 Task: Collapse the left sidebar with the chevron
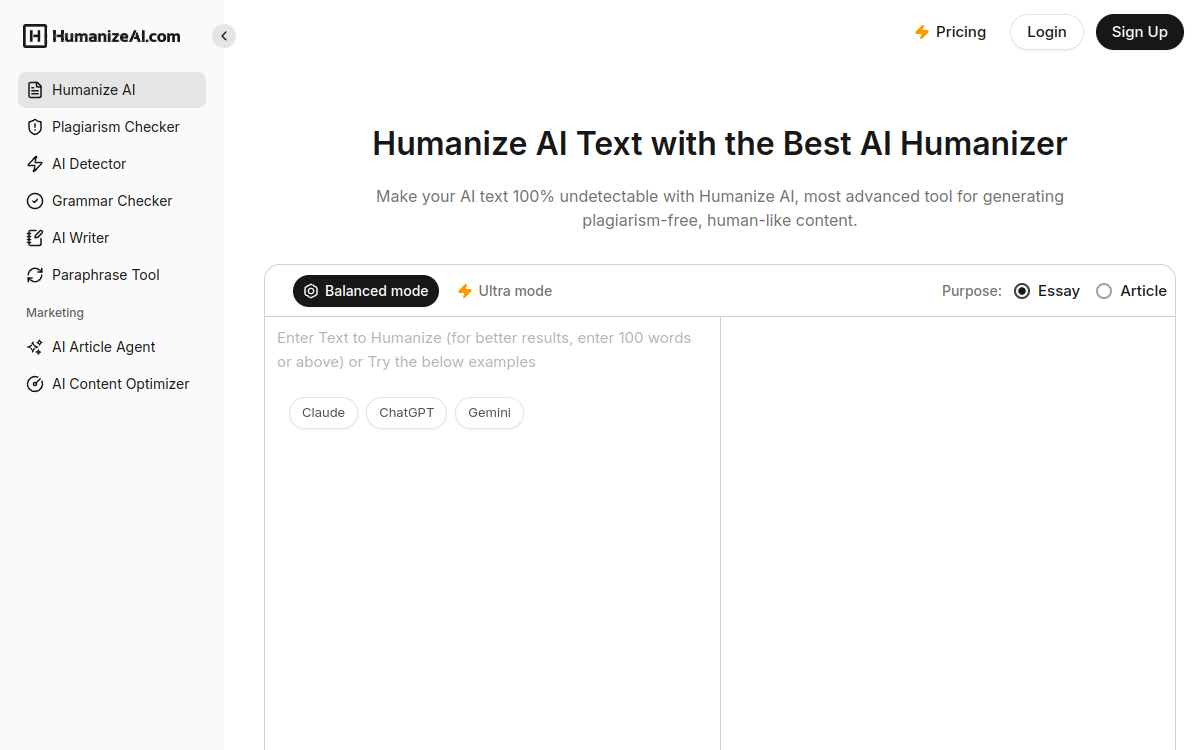pos(224,35)
